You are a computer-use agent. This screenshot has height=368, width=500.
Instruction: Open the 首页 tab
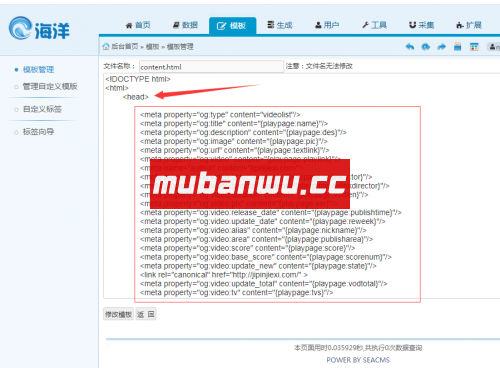click(x=138, y=25)
